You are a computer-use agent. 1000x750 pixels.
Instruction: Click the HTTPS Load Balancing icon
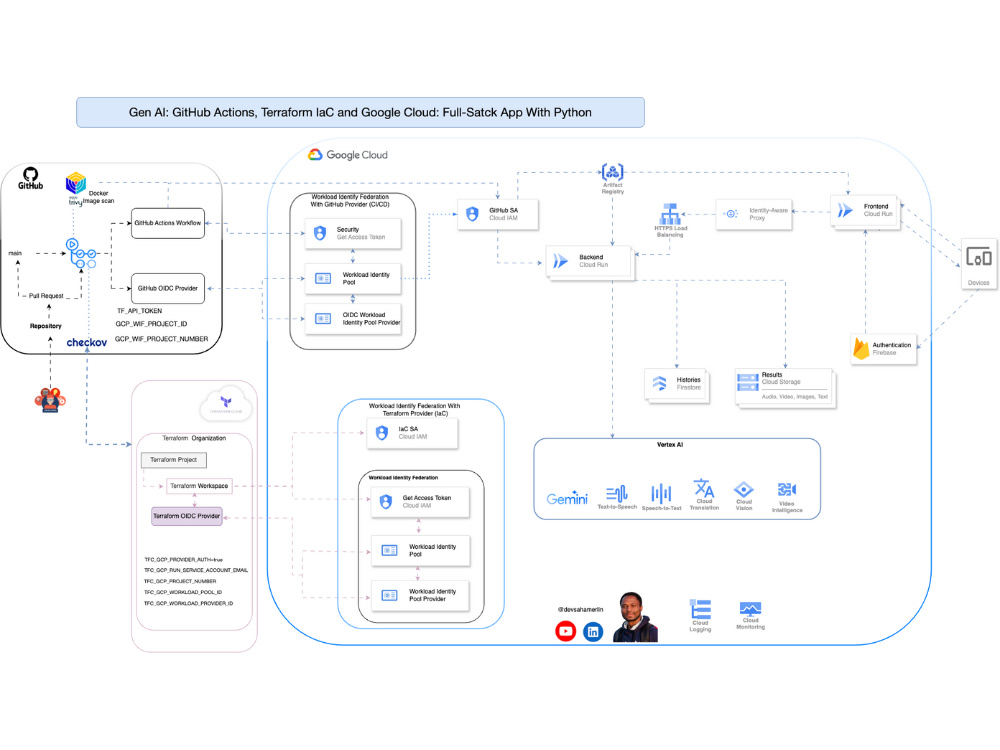click(669, 214)
